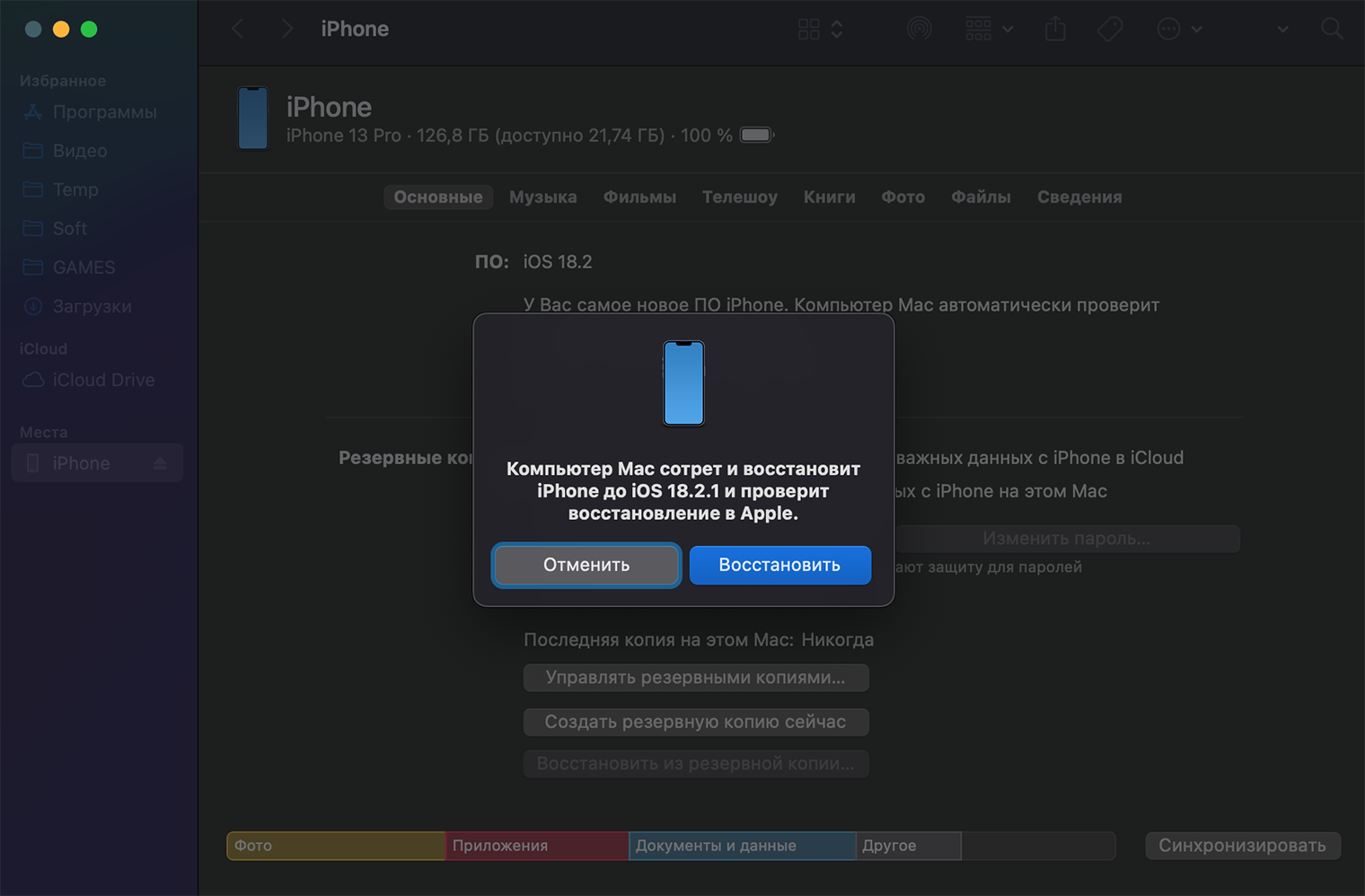This screenshot has width=1365, height=896.
Task: Open search with the magnifier icon
Action: 1333,29
